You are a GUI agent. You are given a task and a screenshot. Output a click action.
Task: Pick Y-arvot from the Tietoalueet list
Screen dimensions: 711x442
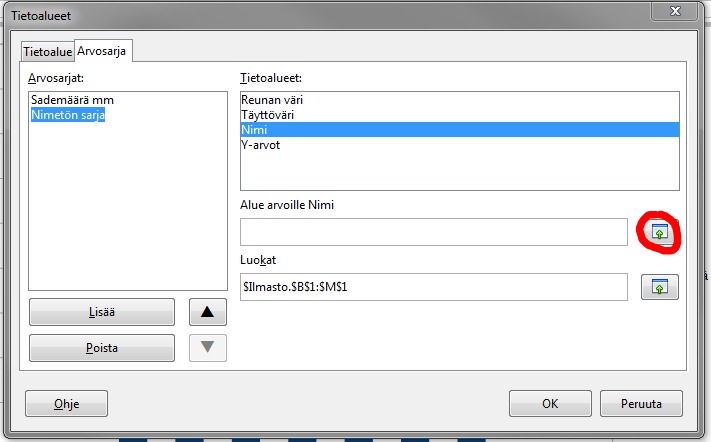tap(261, 144)
